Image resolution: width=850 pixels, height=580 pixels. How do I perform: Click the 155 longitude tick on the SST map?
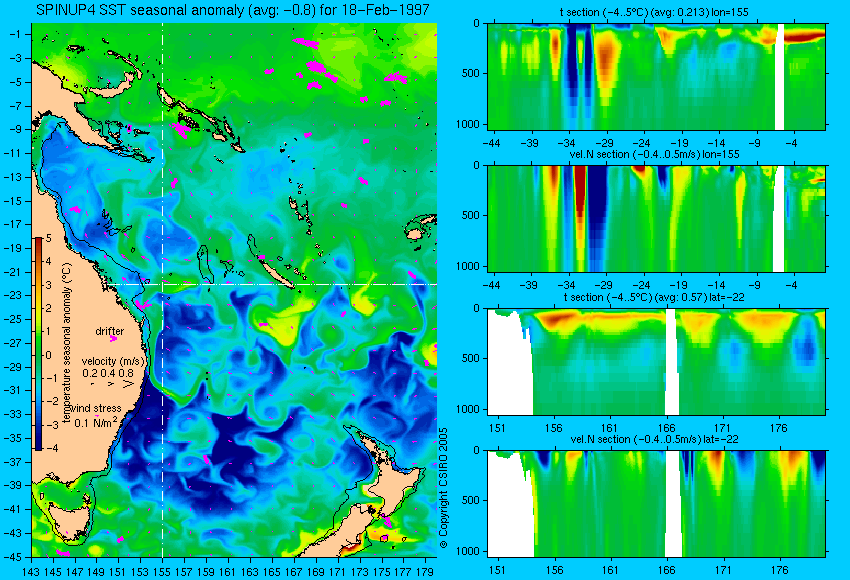coord(162,571)
